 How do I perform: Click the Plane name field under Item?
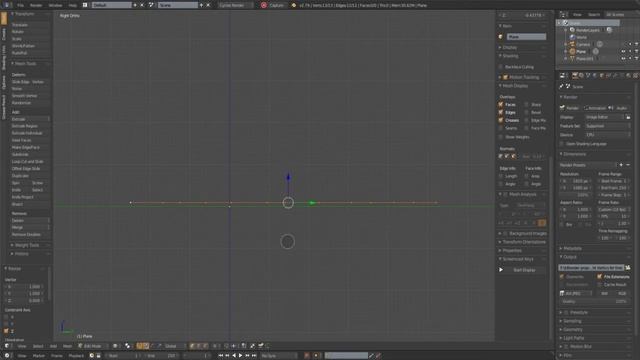coord(526,37)
